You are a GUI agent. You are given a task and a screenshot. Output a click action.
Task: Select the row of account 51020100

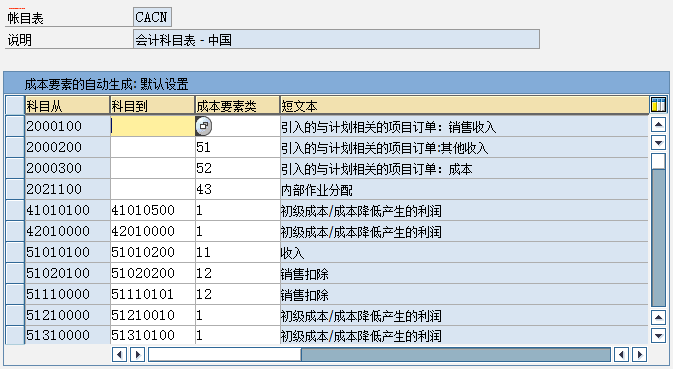pos(15,273)
